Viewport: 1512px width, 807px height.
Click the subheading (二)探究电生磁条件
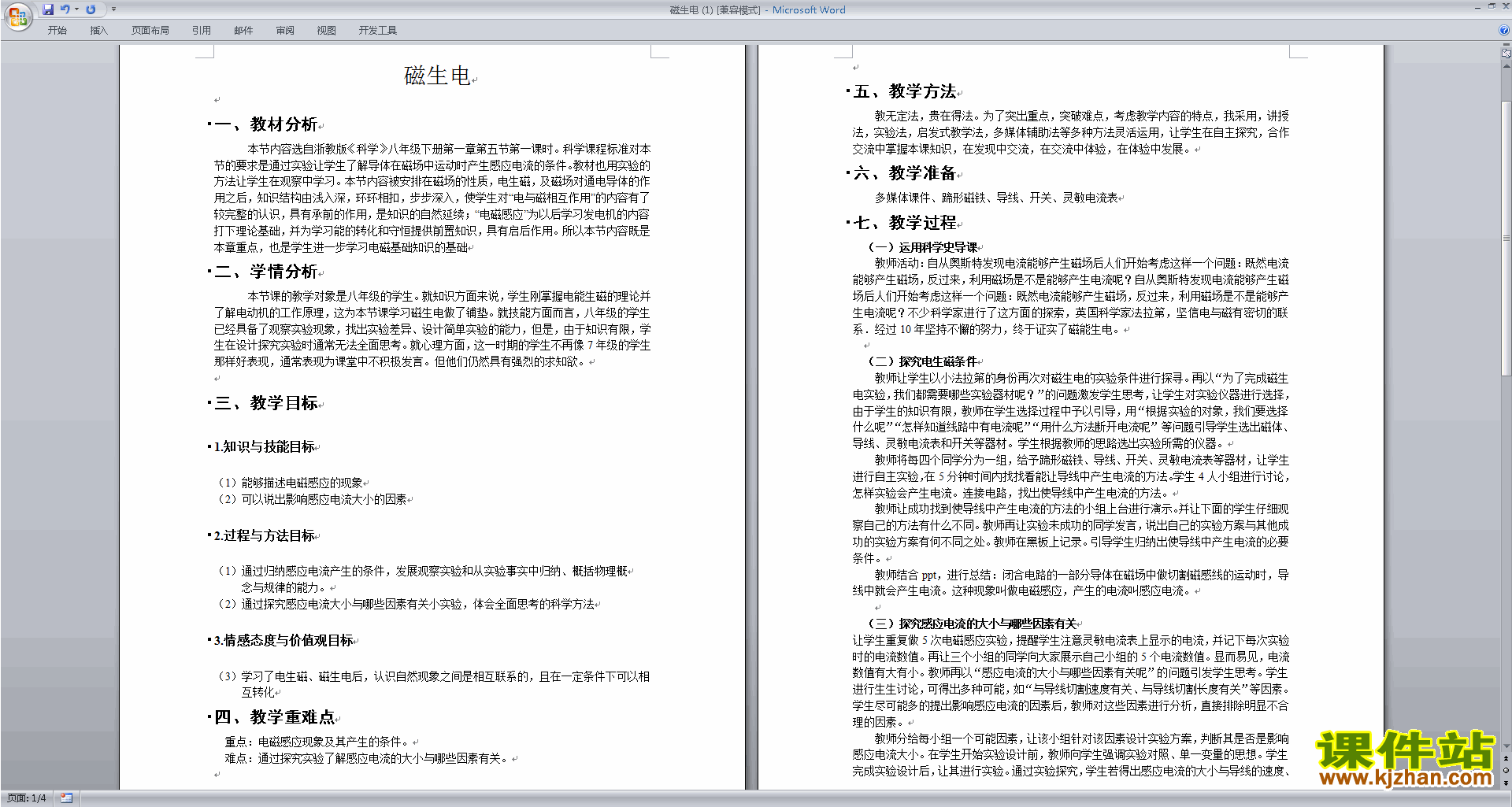point(922,361)
